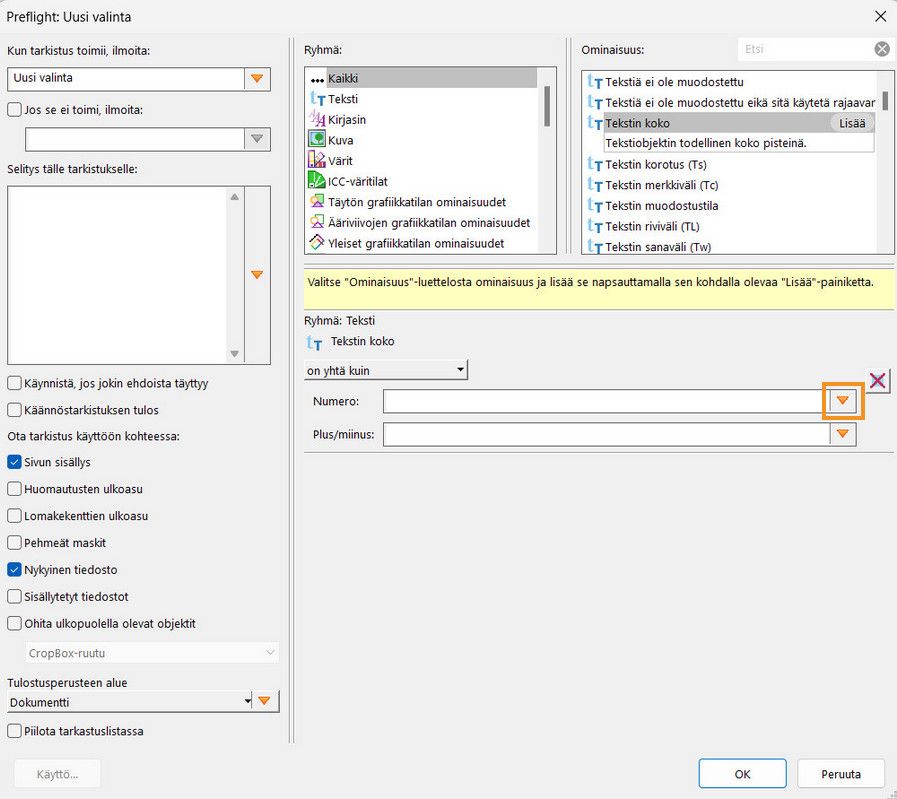Click icon beside selected Tekstin koko property
The image size is (897, 799).
point(595,123)
